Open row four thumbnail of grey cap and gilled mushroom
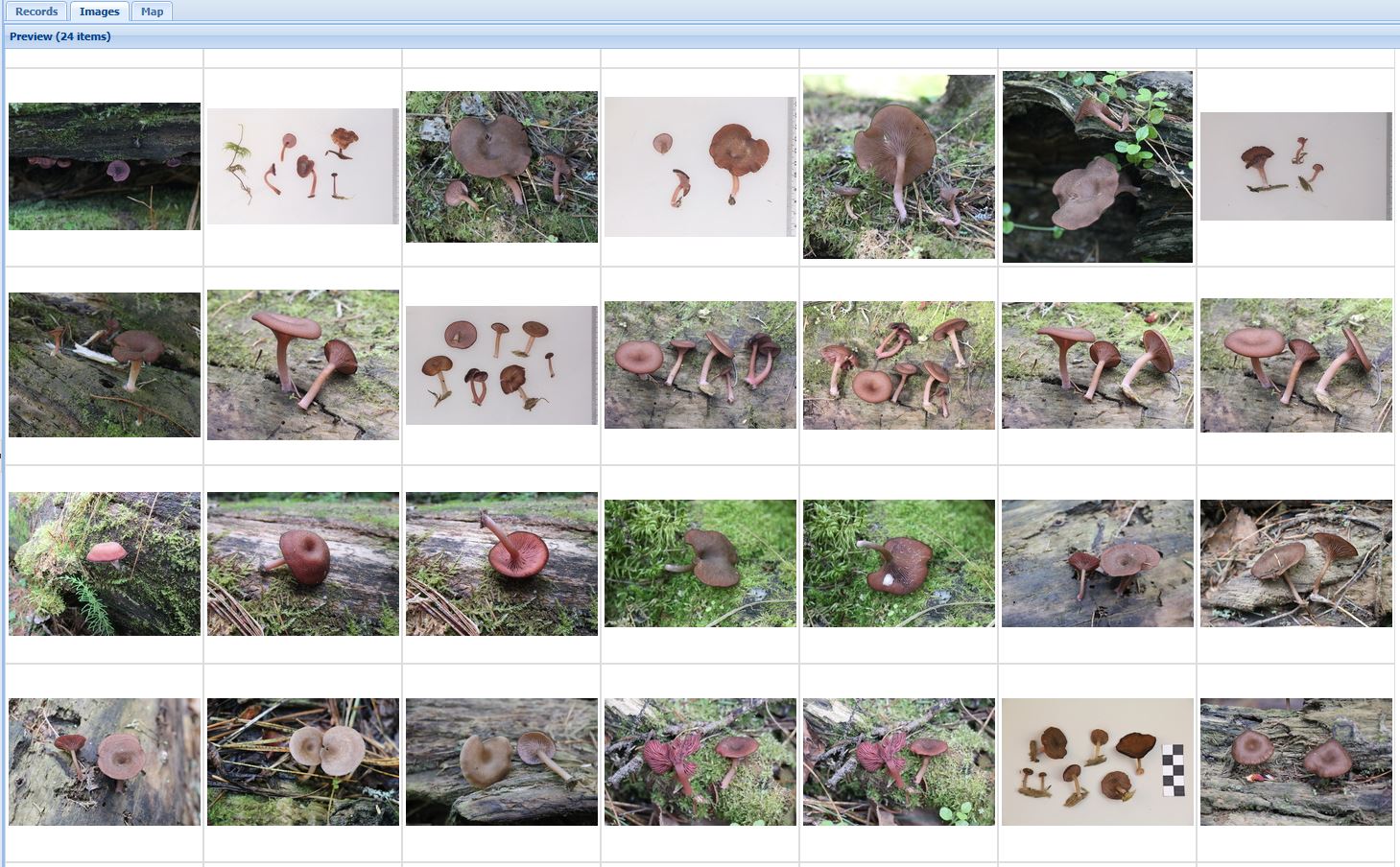1400x867 pixels. coord(502,762)
